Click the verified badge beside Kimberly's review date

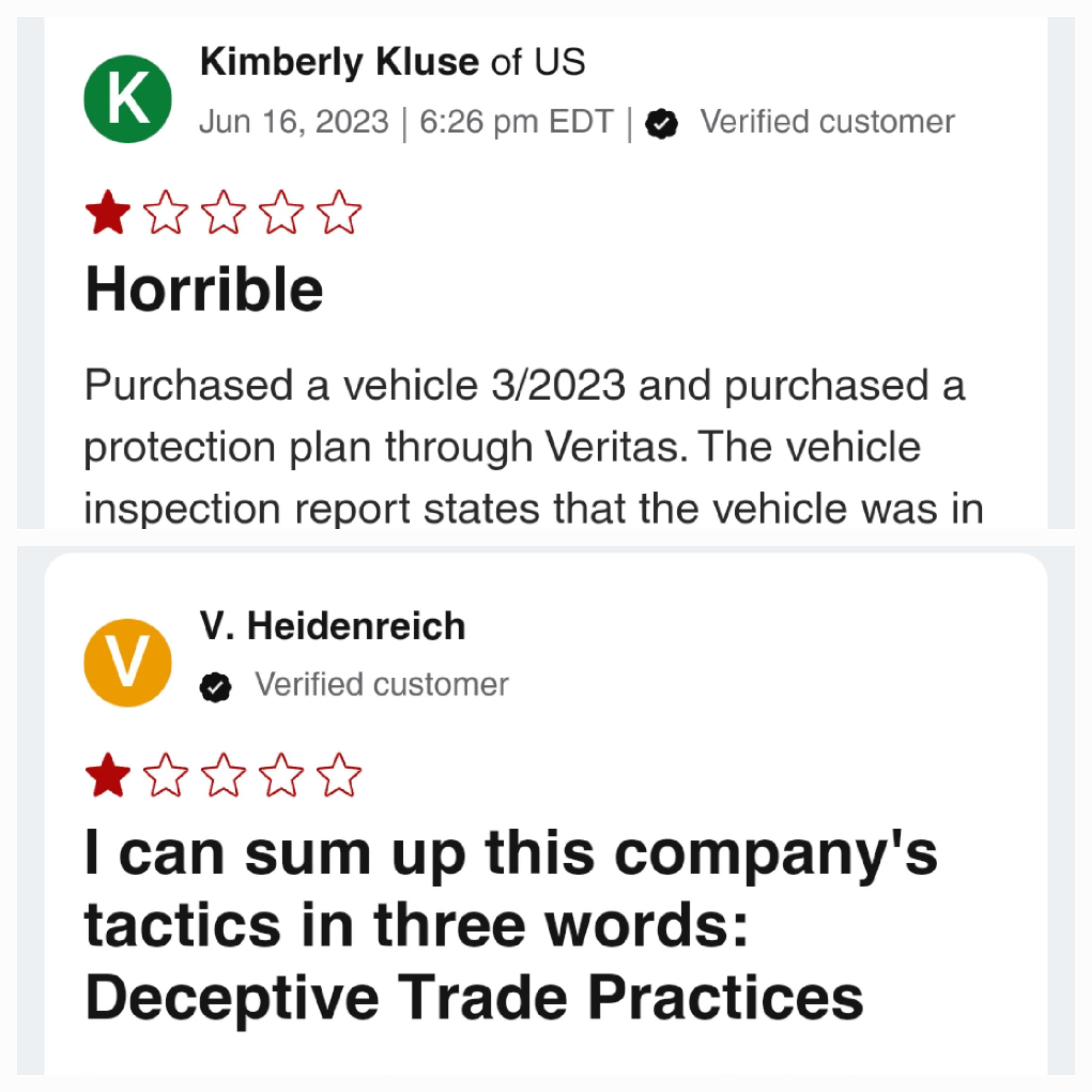click(x=662, y=123)
